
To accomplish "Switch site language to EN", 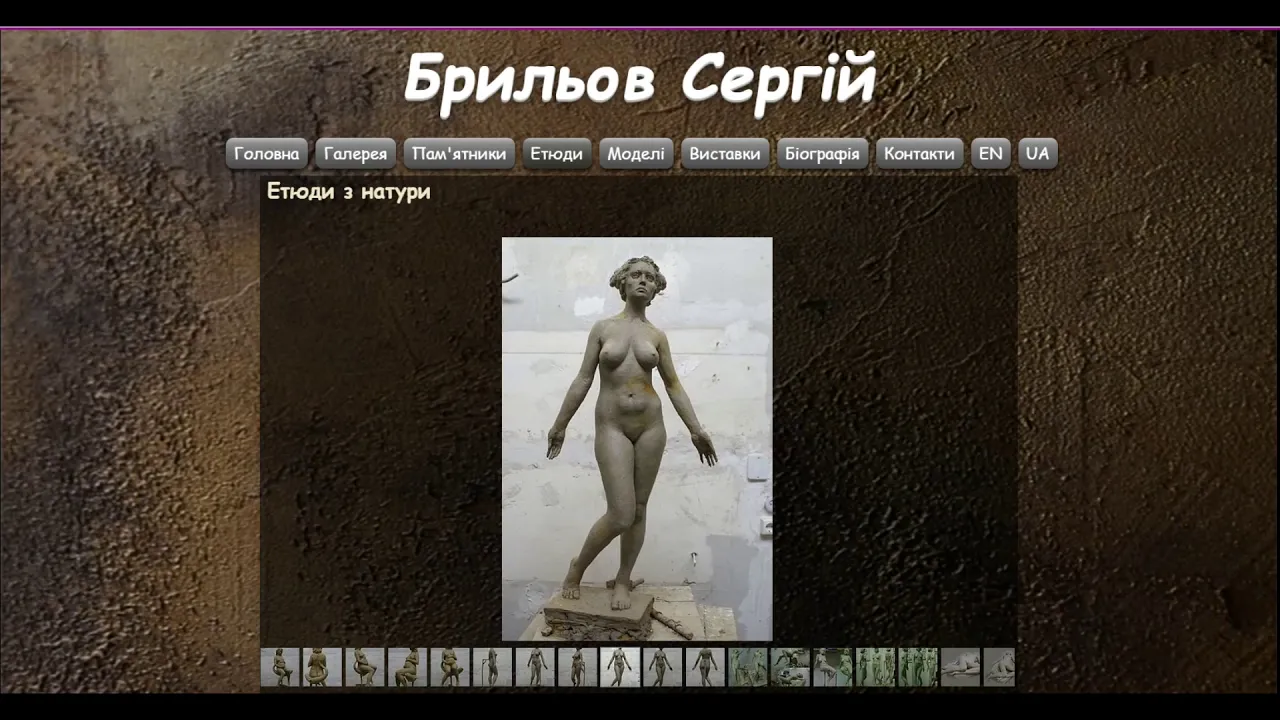I will 990,154.
